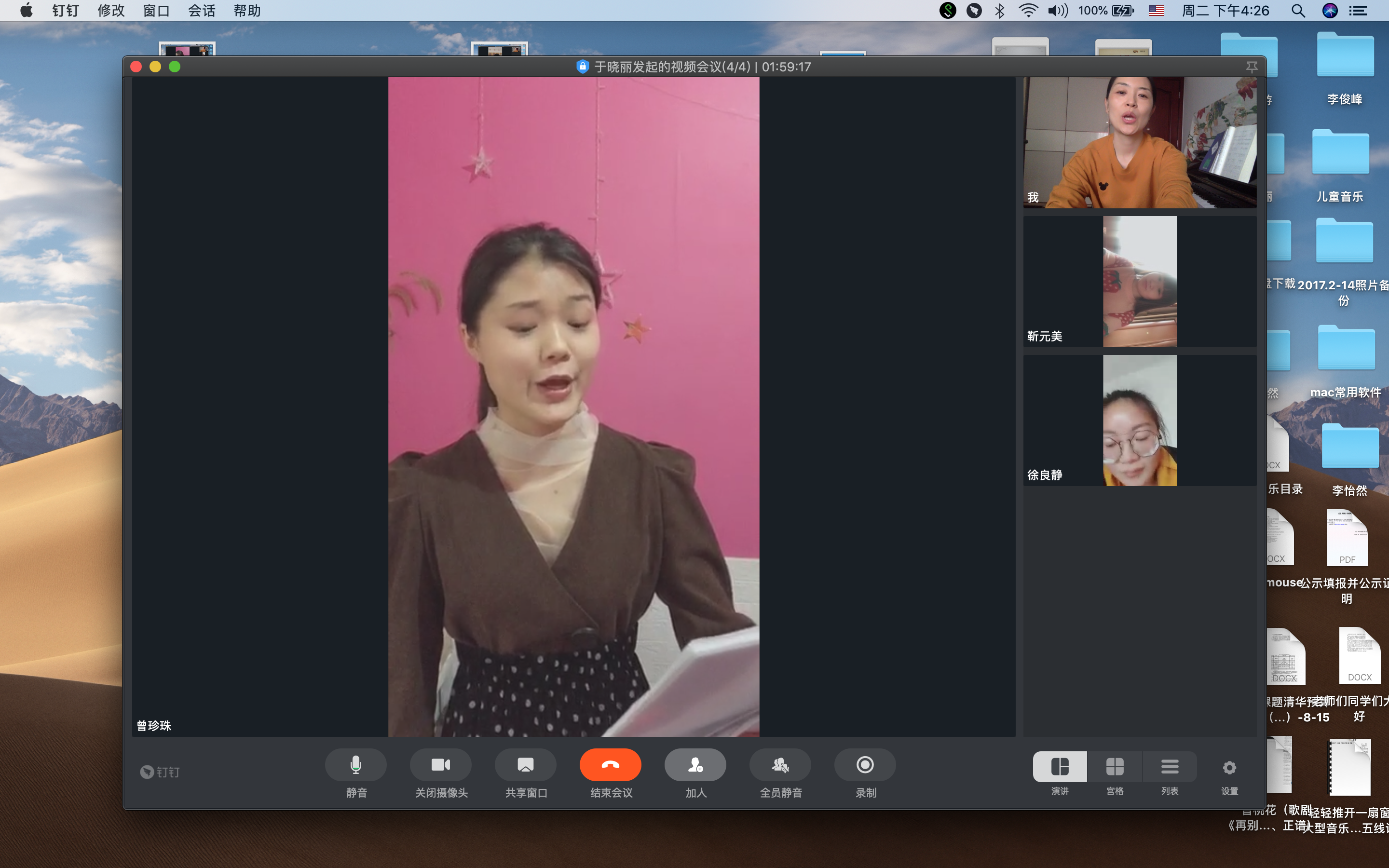The image size is (1389, 868).
Task: Mute all participants with 全员静音
Action: pos(780,765)
